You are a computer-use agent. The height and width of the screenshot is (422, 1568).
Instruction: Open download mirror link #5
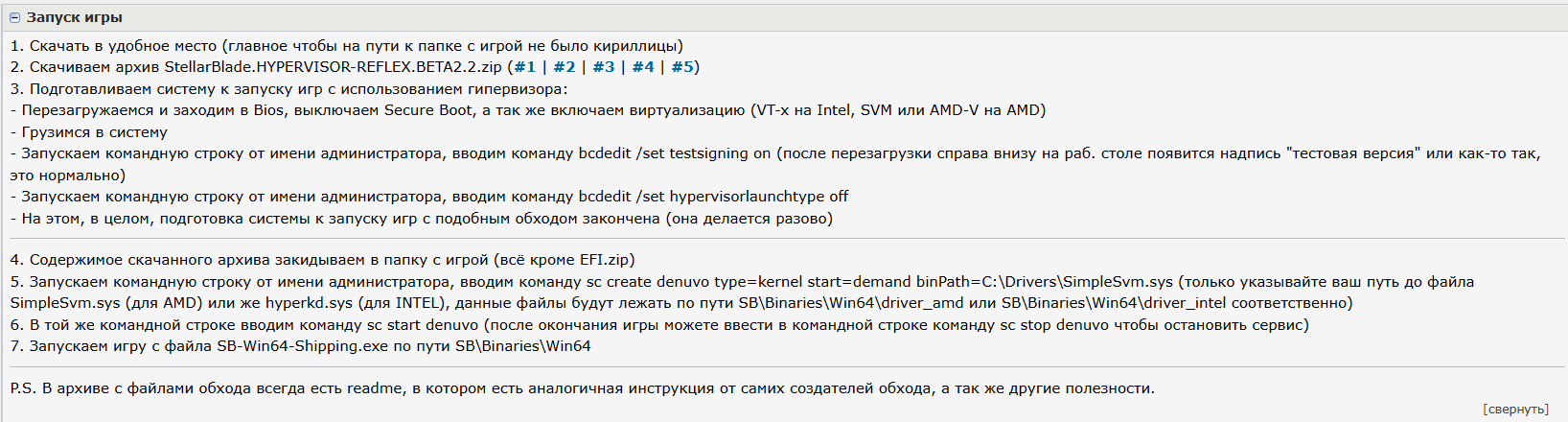(682, 67)
